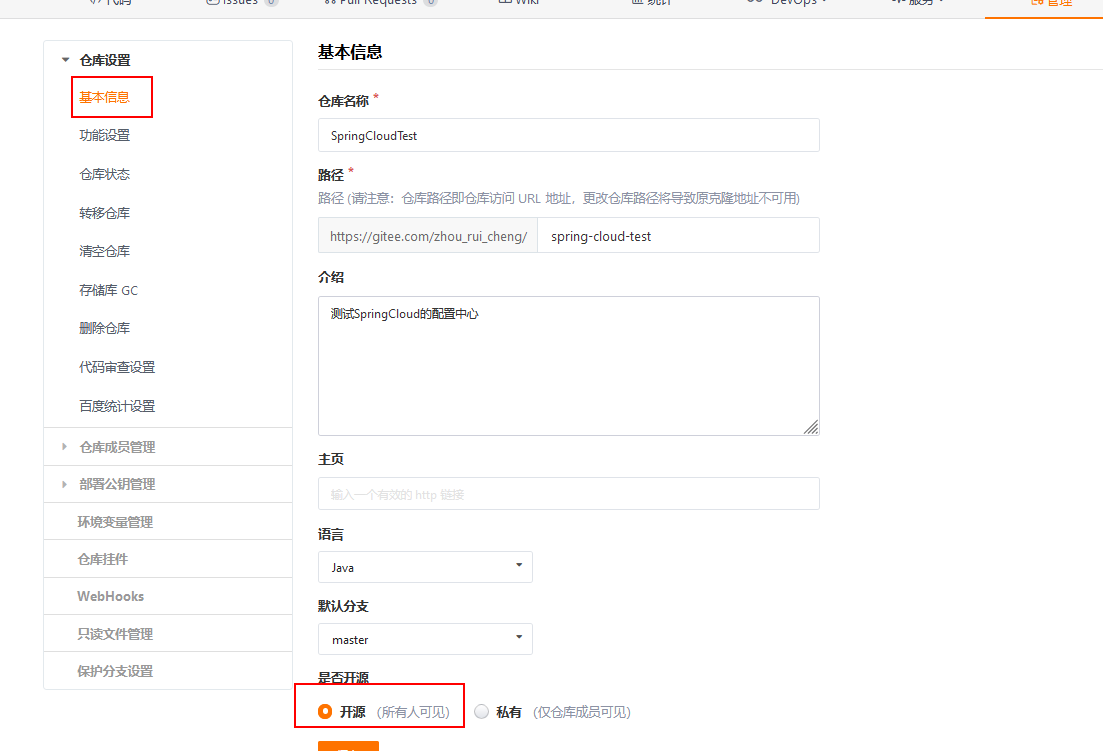
Task: Open 基本信息 in the sidebar
Action: pyautogui.click(x=104, y=97)
